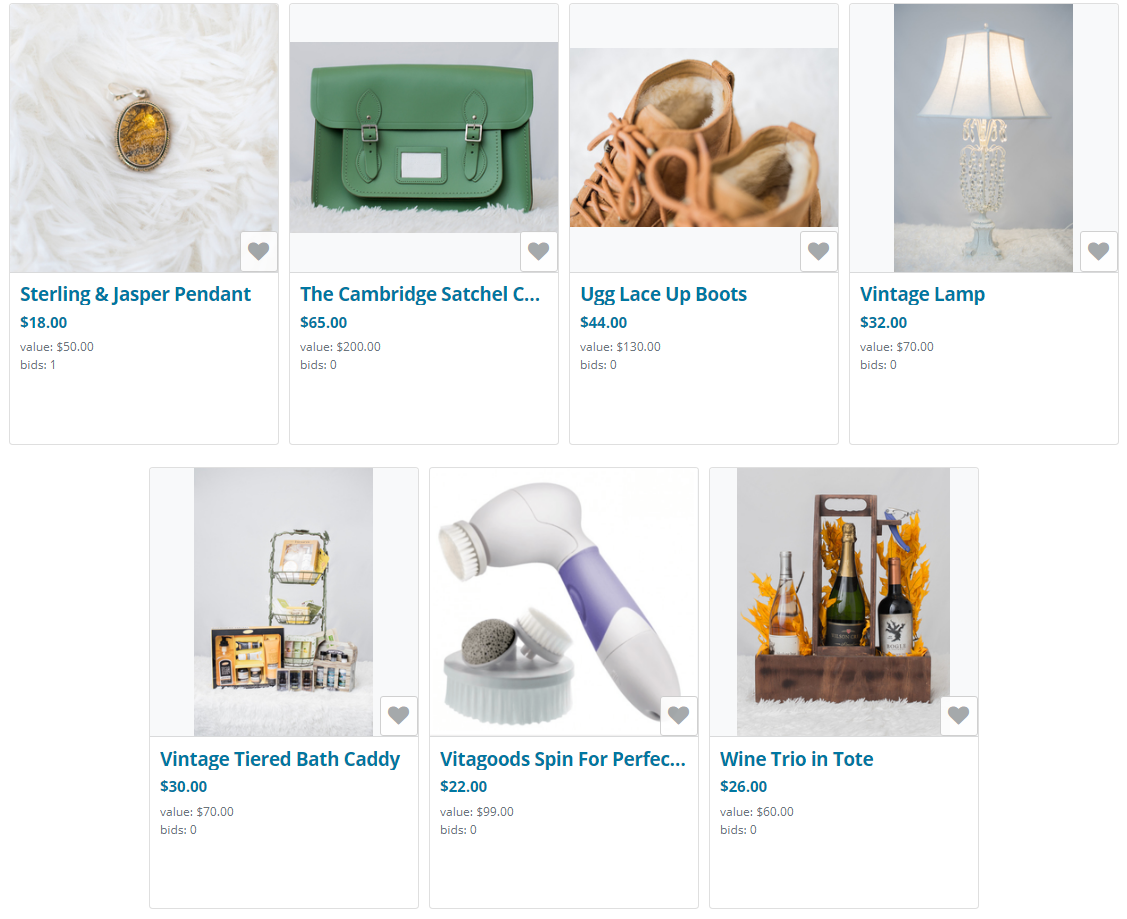Favorite the Wine Trio in Tote
Viewport: 1127px width, 919px height.
pyautogui.click(x=959, y=715)
